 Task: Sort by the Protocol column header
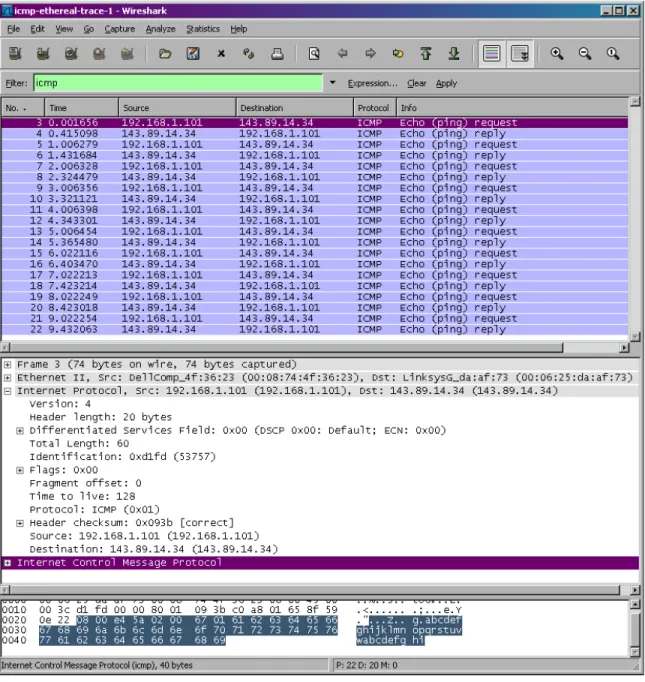coord(374,107)
